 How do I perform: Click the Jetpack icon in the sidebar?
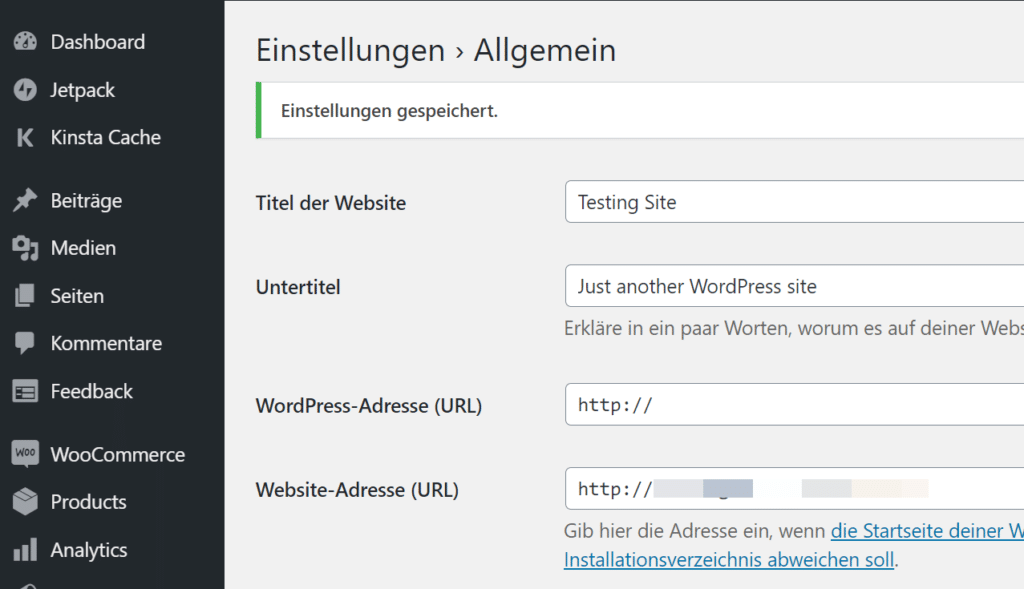[x=24, y=90]
